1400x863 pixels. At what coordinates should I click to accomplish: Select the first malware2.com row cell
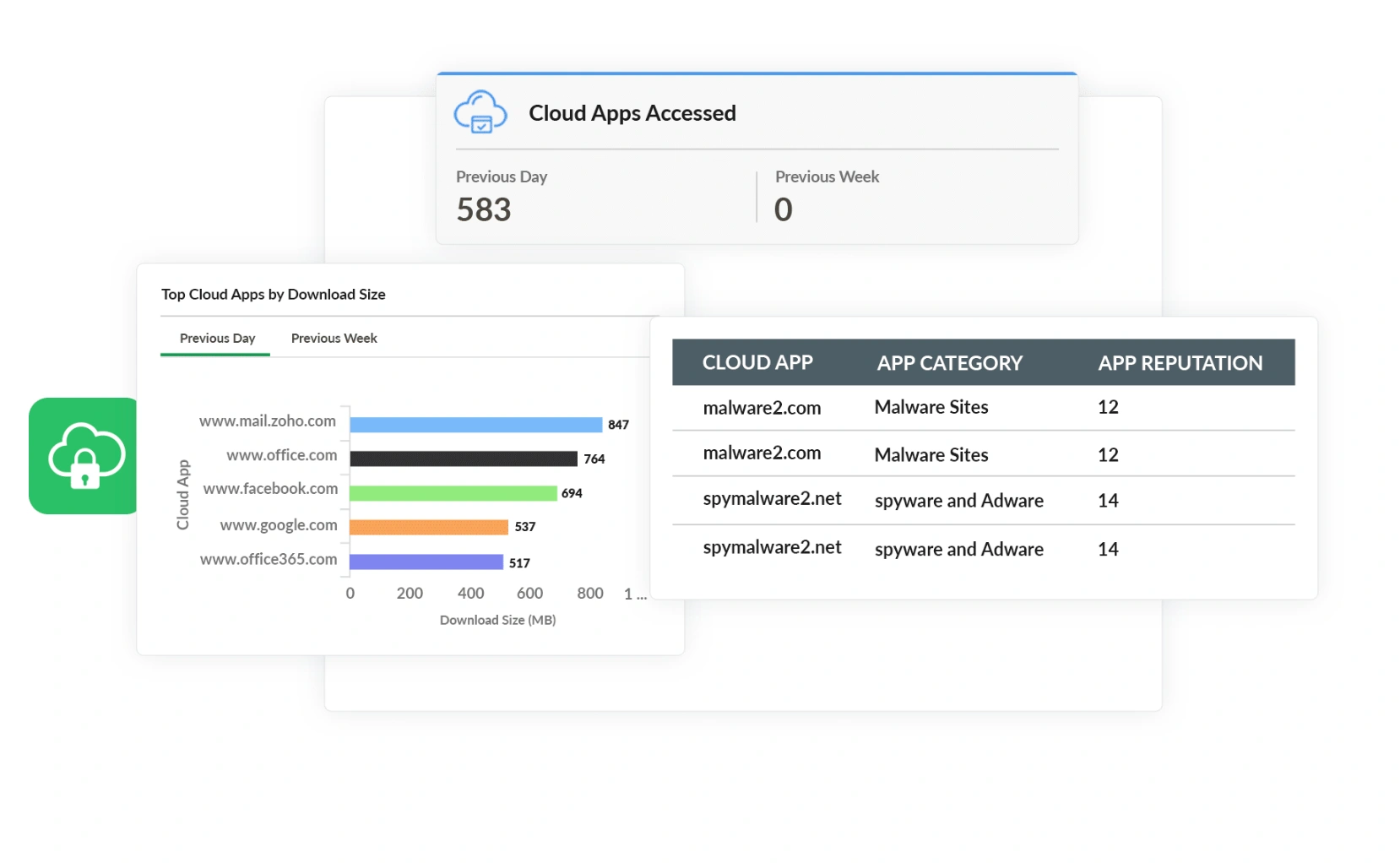[x=762, y=408]
